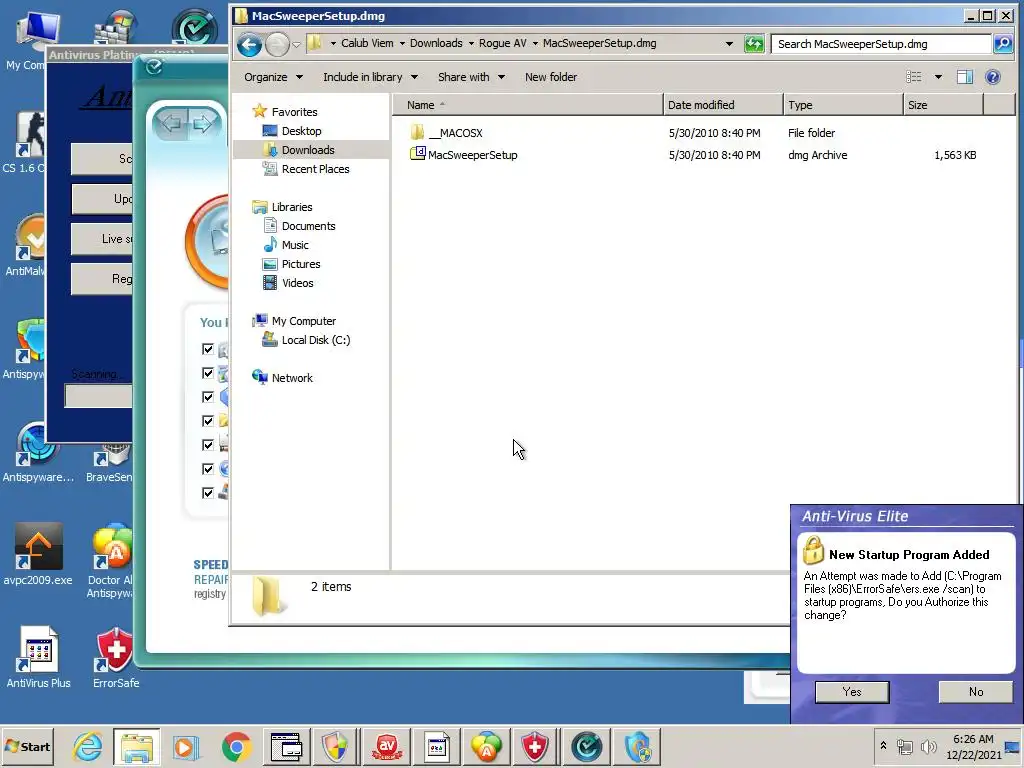Open Explorer help question mark icon
This screenshot has width=1024, height=768.
coord(993,77)
